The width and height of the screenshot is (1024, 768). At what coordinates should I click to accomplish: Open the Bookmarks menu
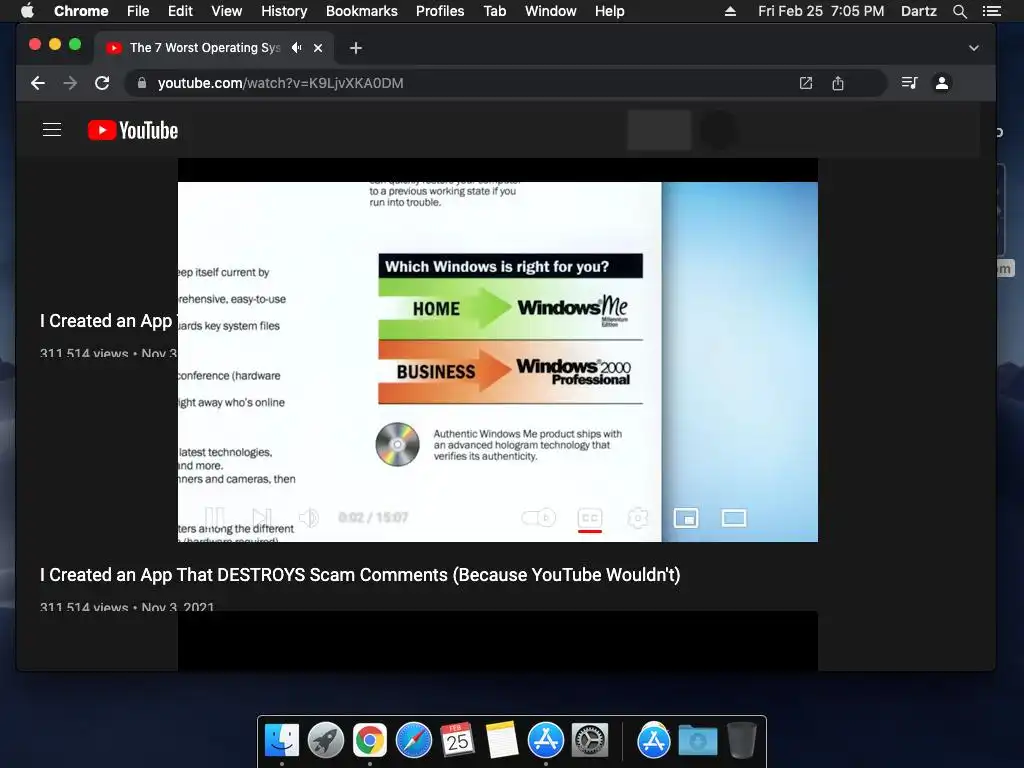tap(362, 11)
